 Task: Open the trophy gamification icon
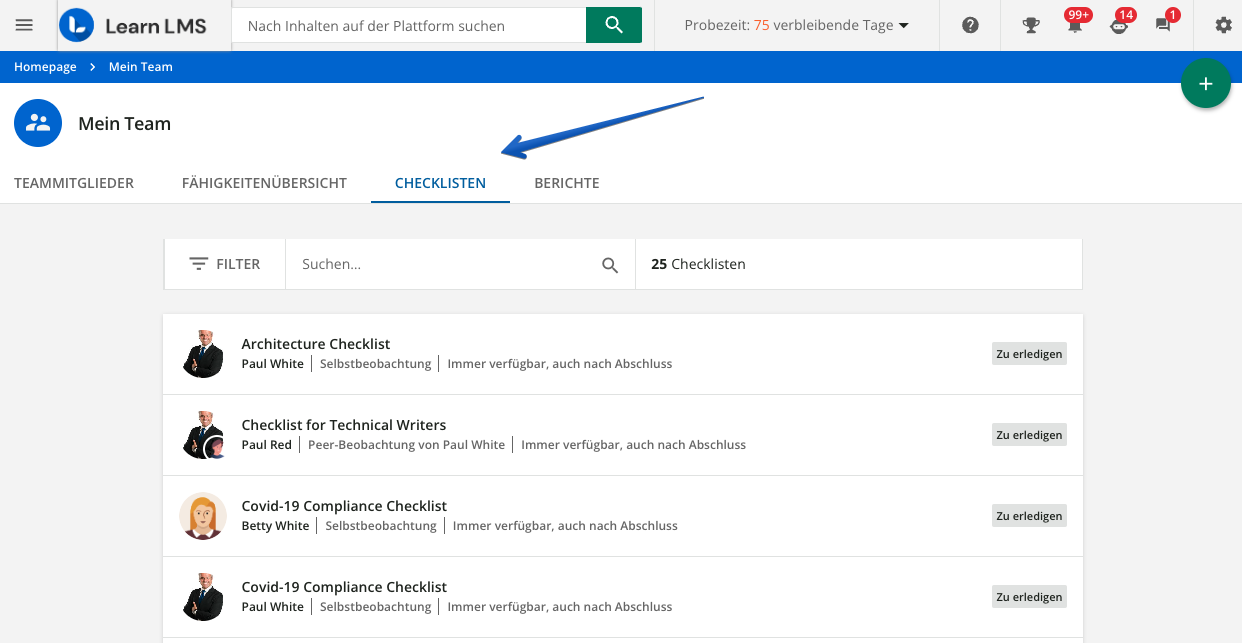[1031, 25]
